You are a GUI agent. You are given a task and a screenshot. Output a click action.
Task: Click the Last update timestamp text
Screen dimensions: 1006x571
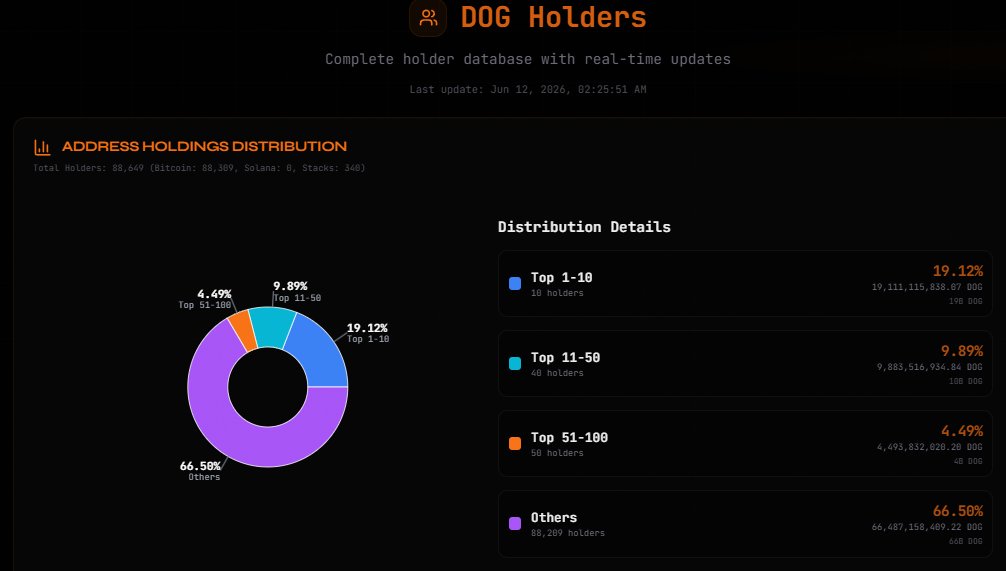(527, 89)
